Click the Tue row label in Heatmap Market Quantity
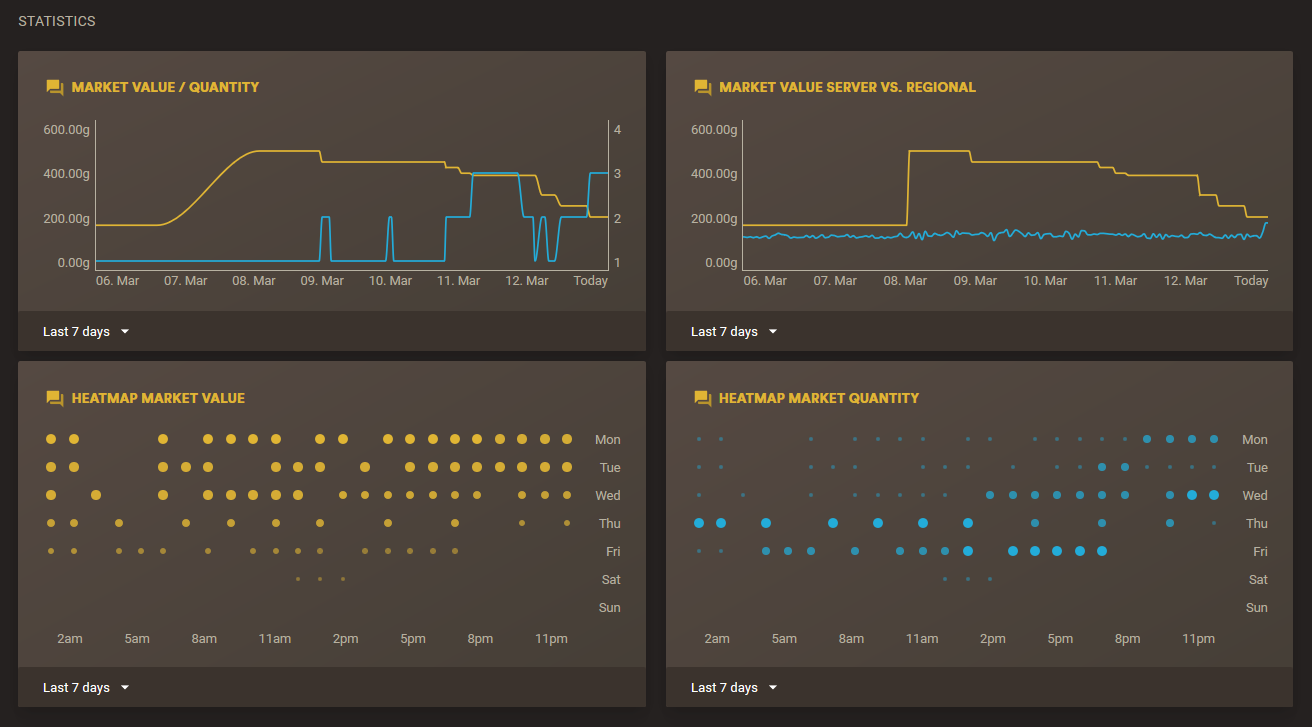This screenshot has width=1312, height=727. [1257, 468]
